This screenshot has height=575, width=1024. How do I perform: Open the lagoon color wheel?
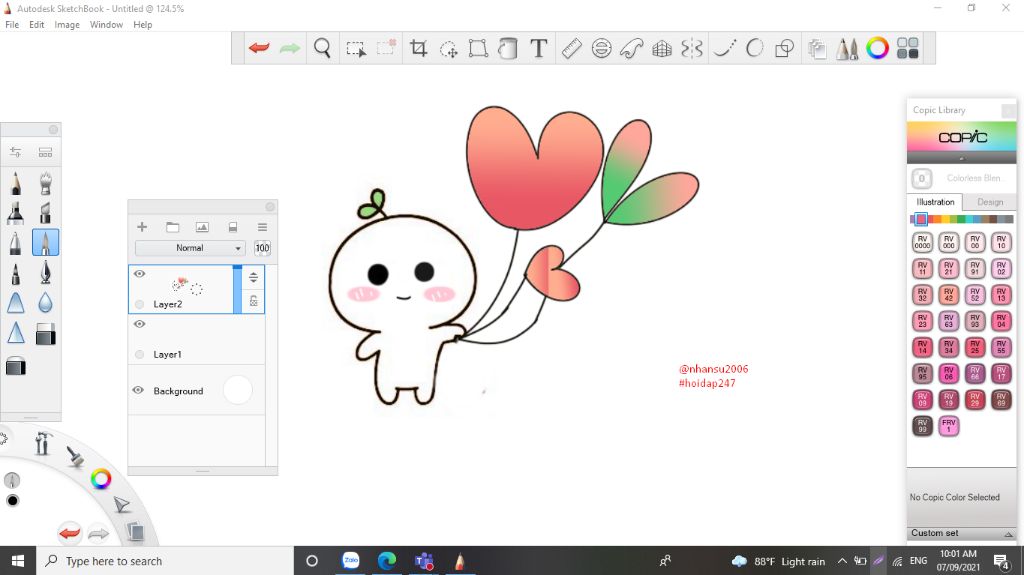[x=101, y=479]
